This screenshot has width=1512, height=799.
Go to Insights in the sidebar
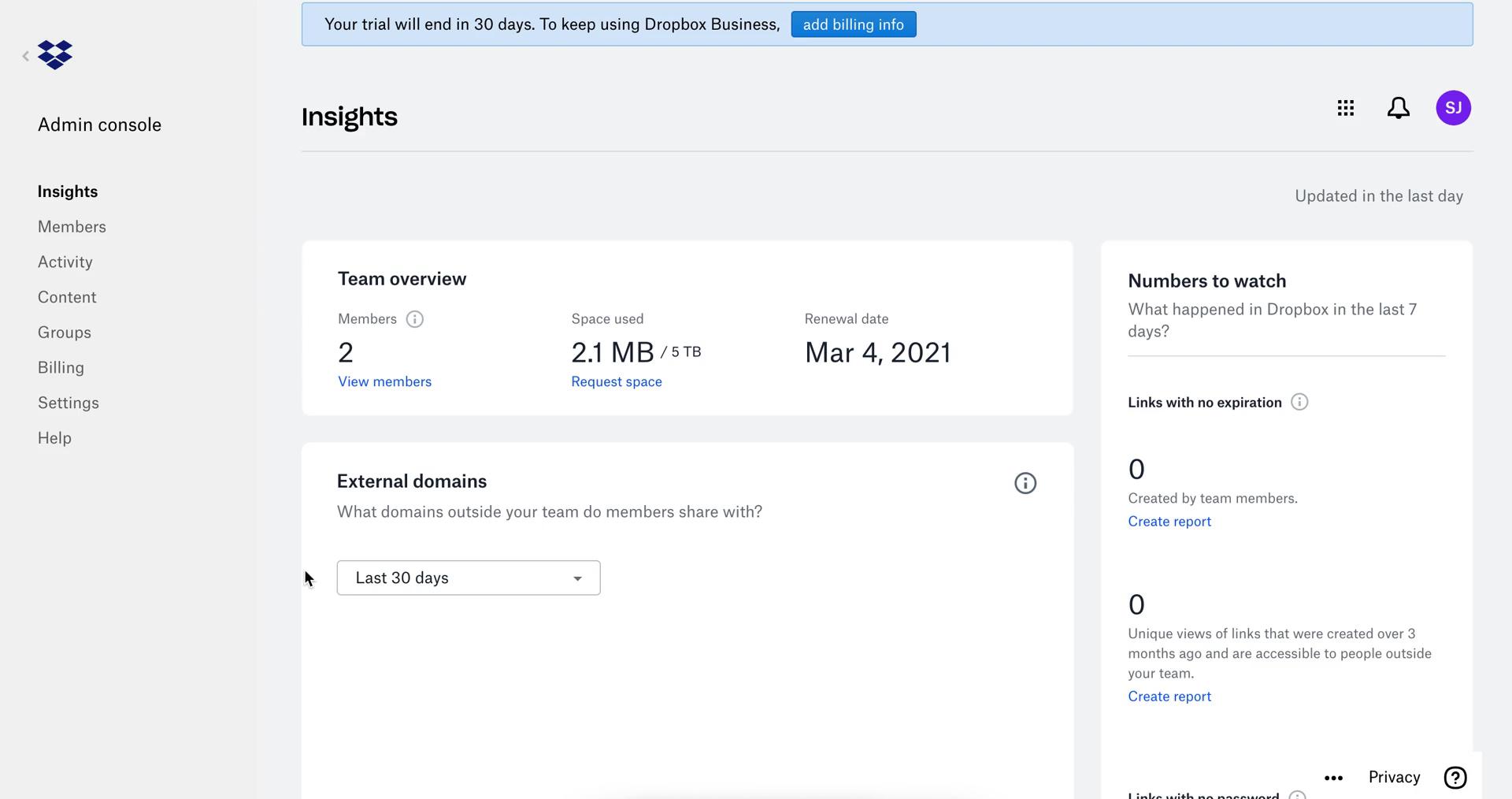(x=68, y=191)
